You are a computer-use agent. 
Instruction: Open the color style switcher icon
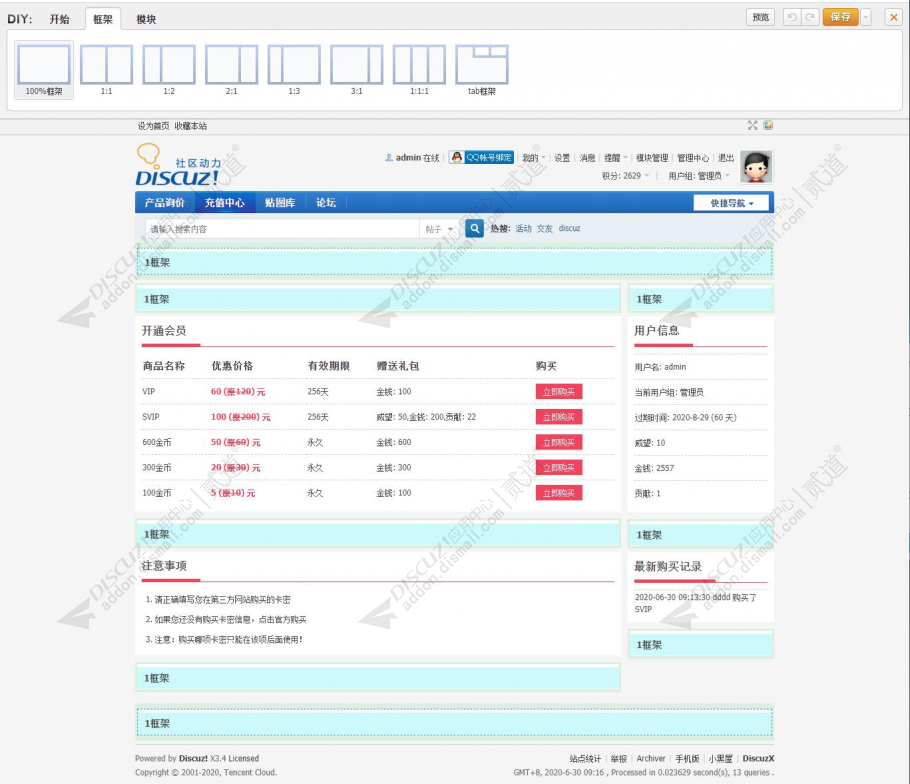[768, 125]
